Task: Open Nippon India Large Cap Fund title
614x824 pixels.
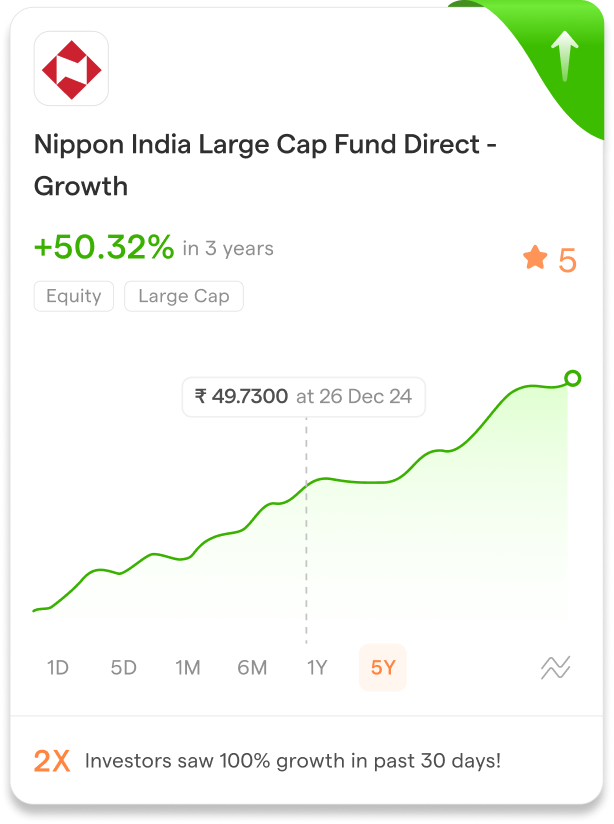Action: (265, 165)
